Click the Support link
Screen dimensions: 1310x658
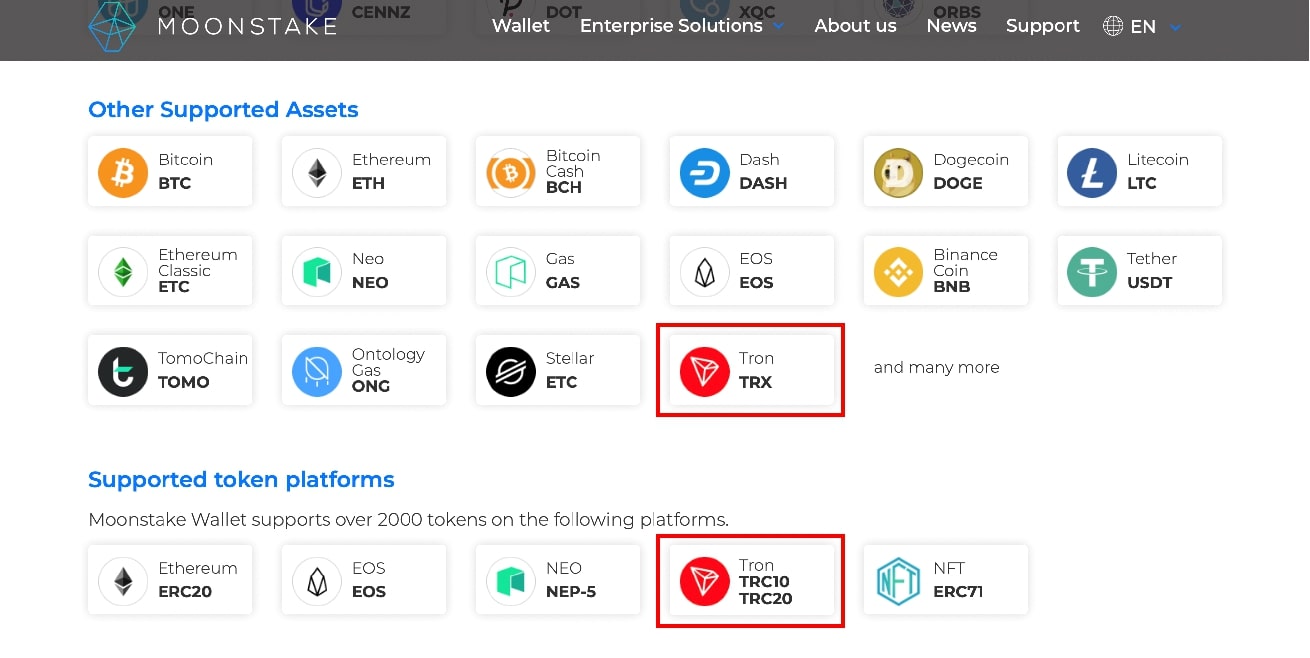pyautogui.click(x=1042, y=26)
